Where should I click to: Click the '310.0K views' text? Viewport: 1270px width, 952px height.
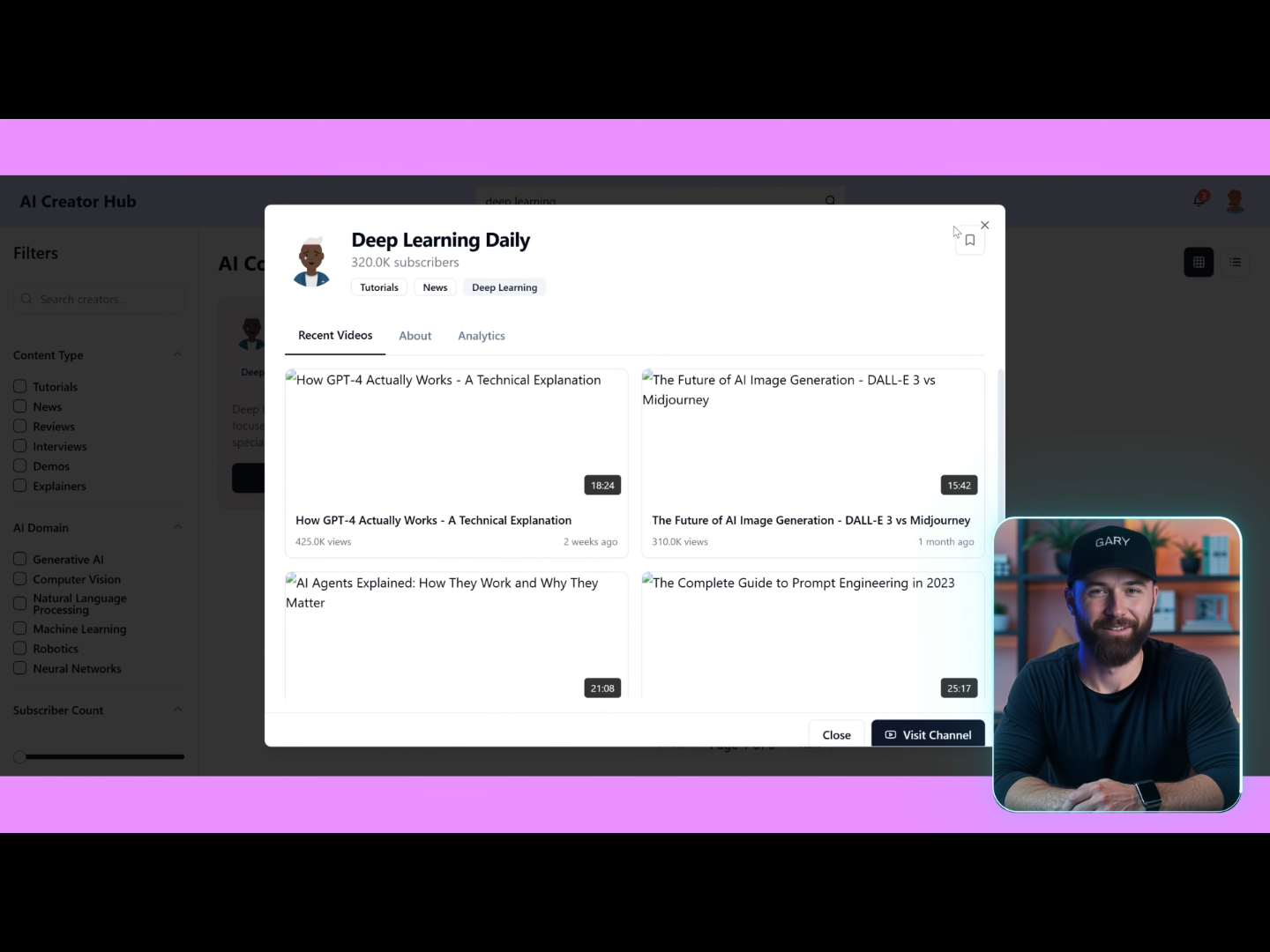680,541
